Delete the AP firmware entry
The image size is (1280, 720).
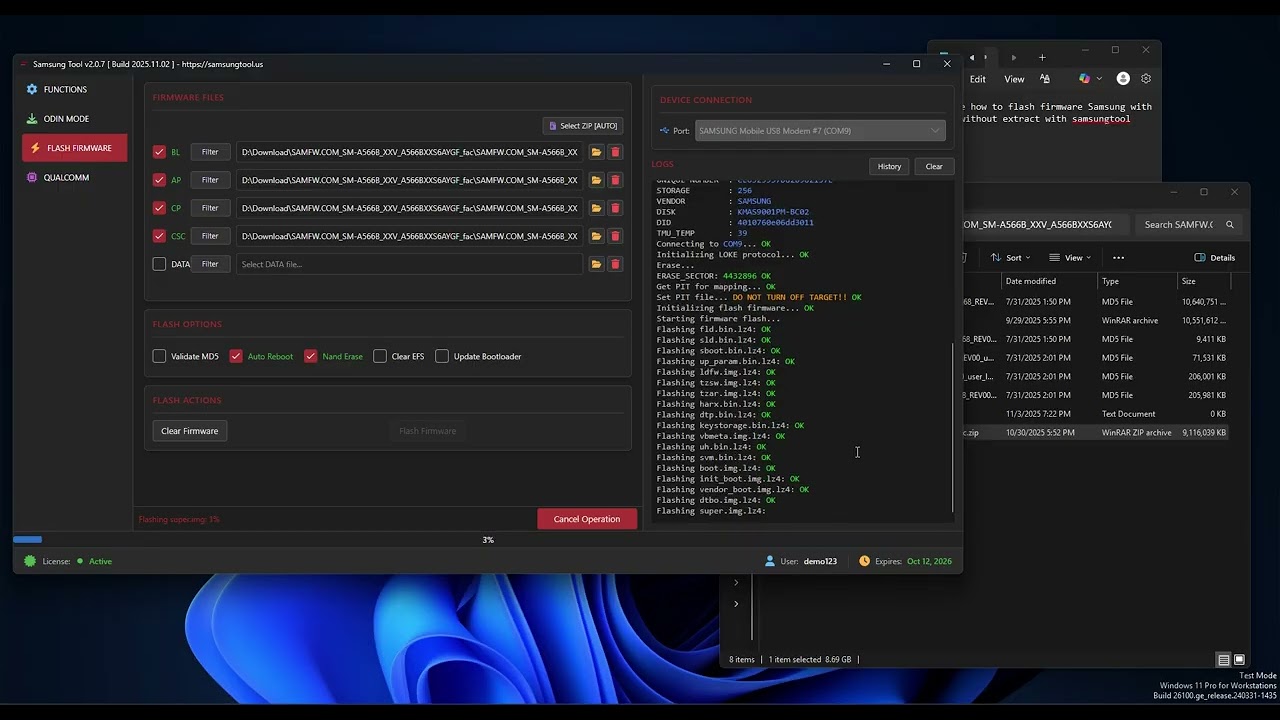615,180
